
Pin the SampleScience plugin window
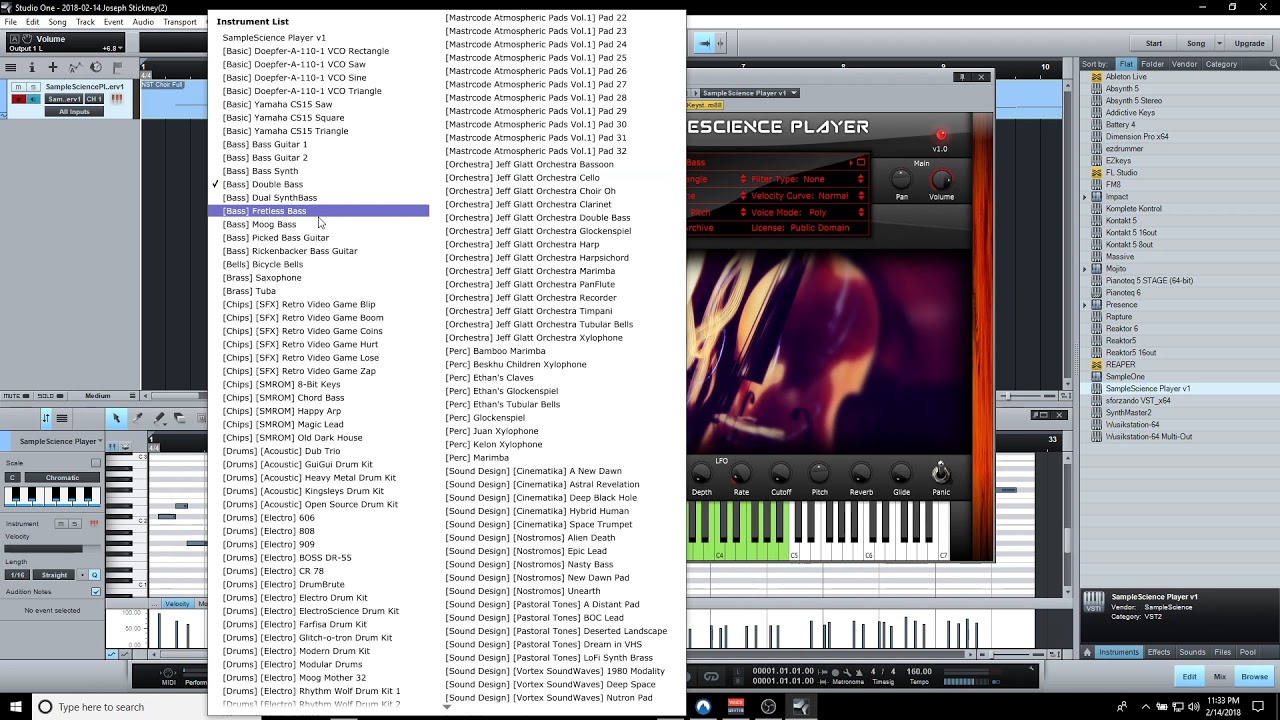click(x=962, y=77)
